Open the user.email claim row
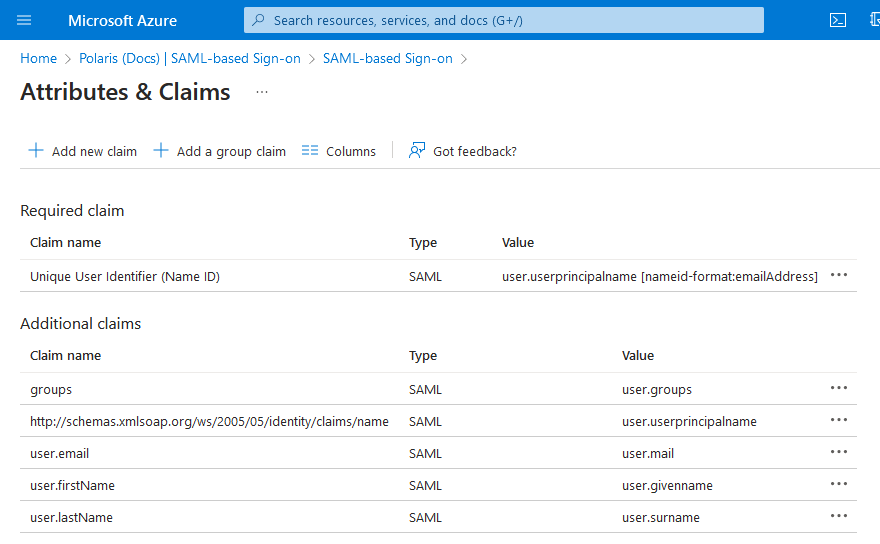This screenshot has width=880, height=544. pos(60,453)
